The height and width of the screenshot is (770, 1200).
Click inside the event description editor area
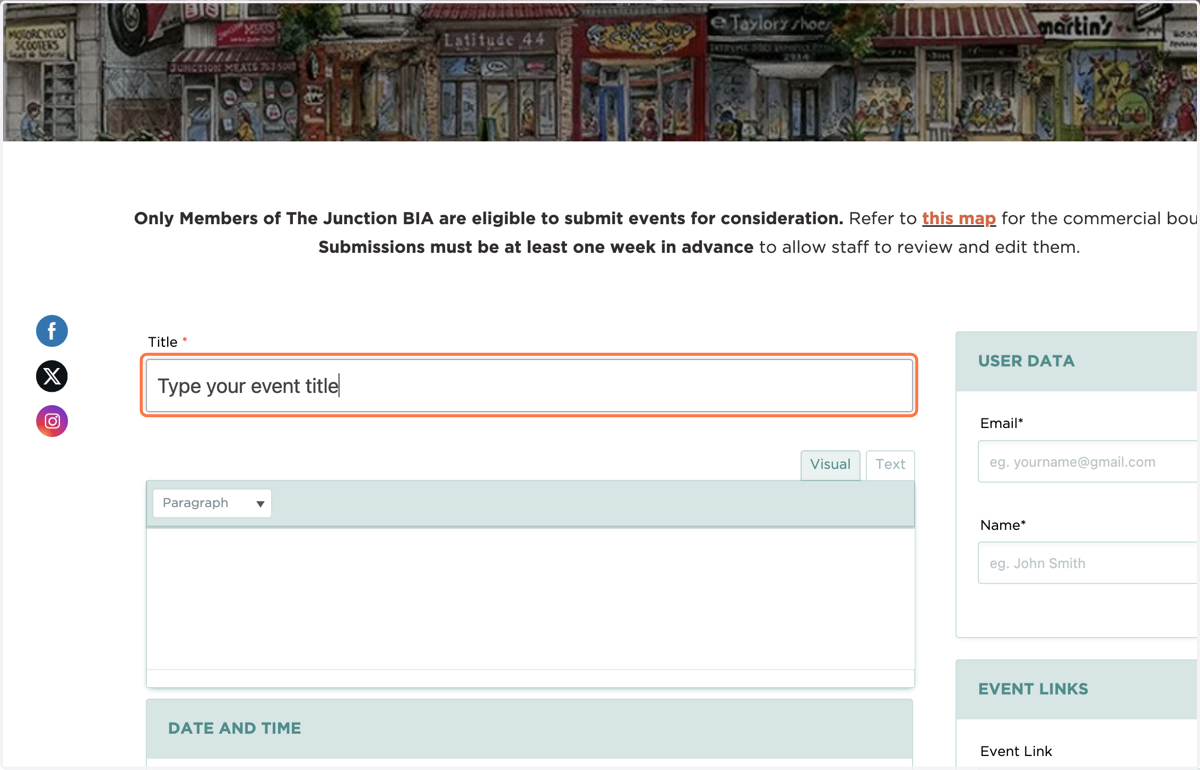pos(530,598)
